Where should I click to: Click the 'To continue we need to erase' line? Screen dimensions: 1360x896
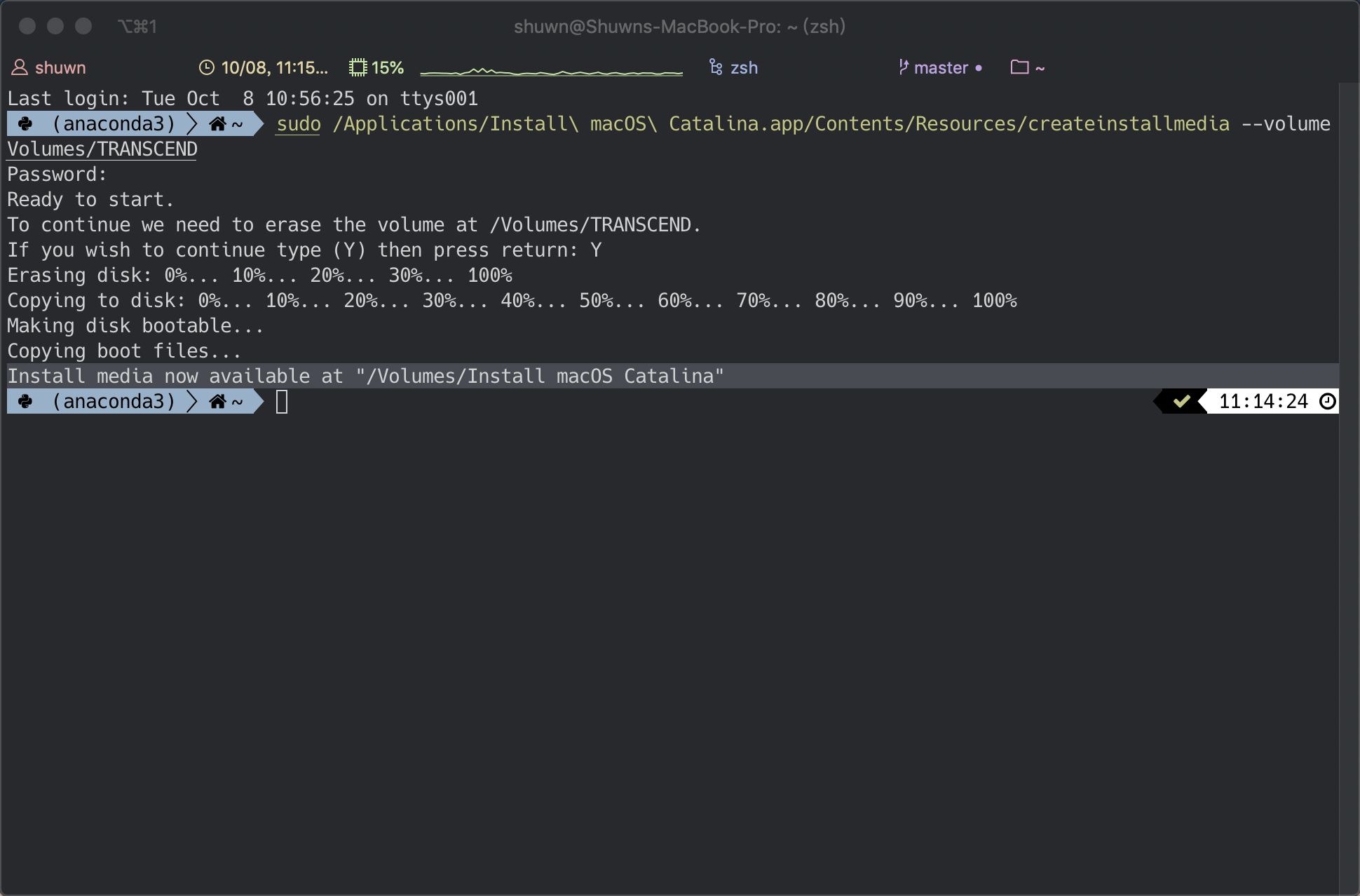pyautogui.click(x=354, y=225)
